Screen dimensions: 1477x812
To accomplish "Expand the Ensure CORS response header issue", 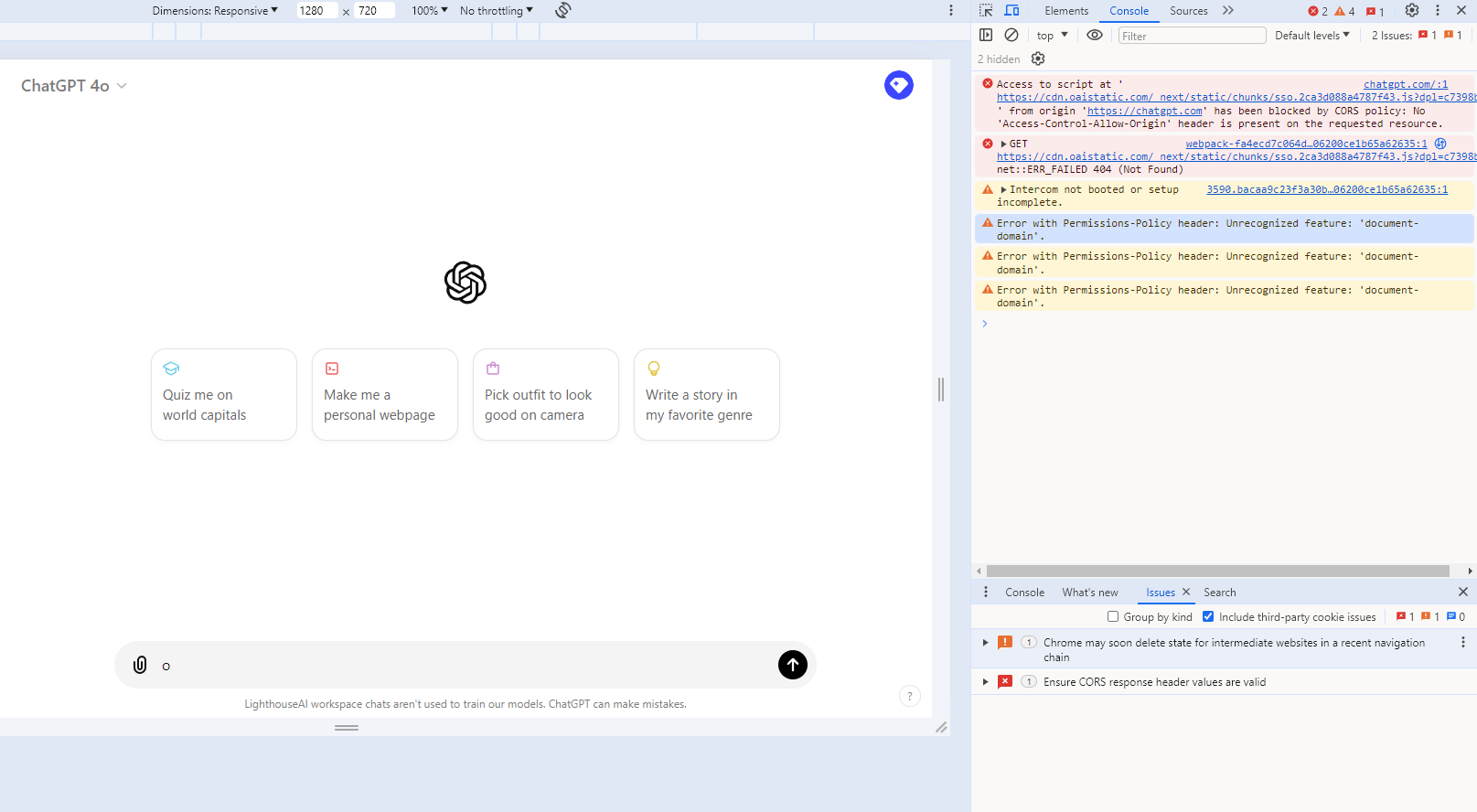I will coord(985,681).
